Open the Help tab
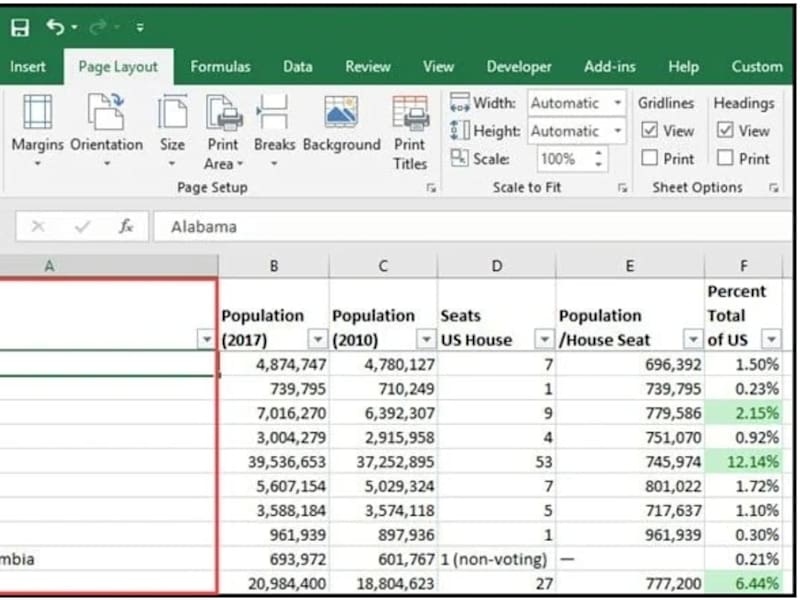800x600 pixels. coord(684,67)
